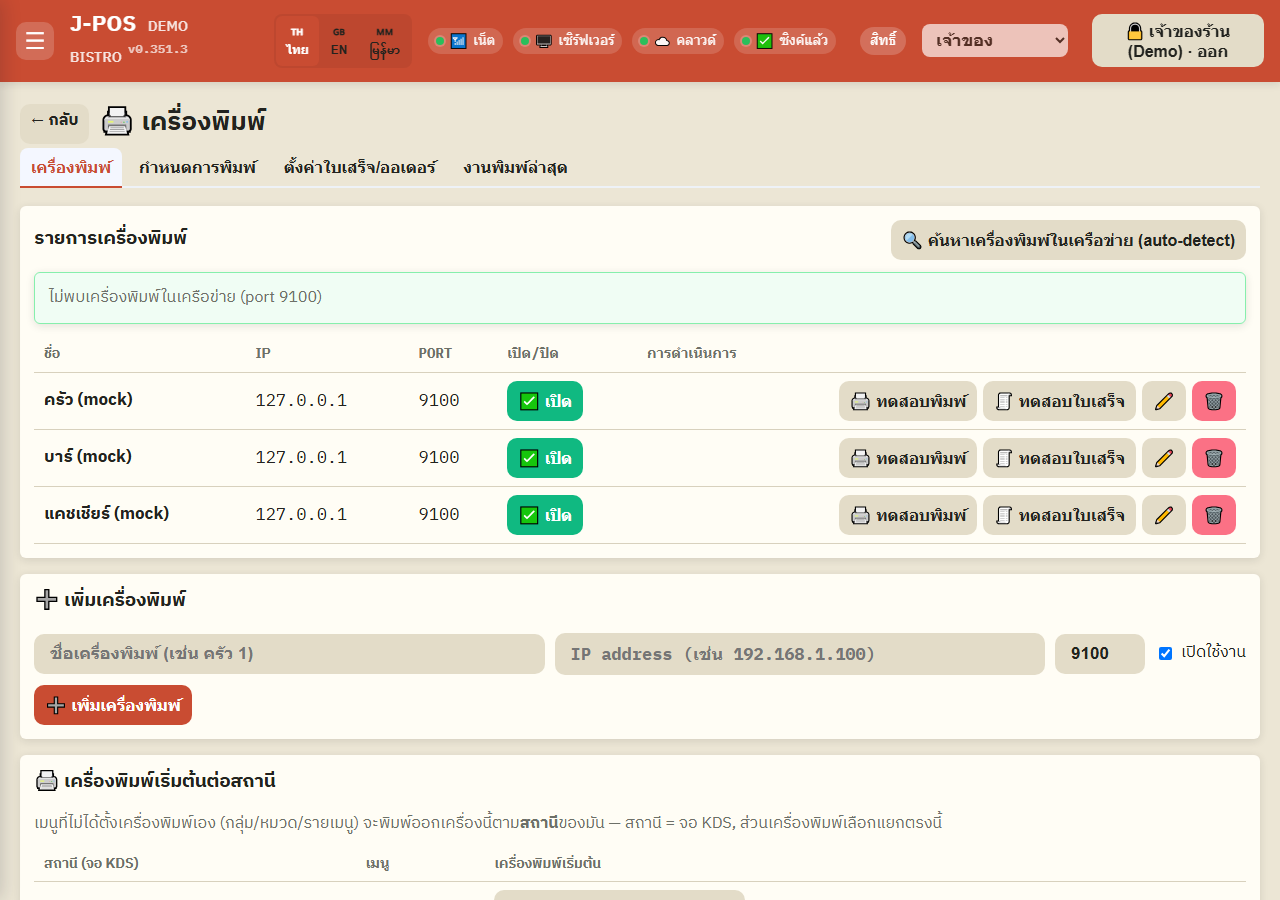This screenshot has width=1280, height=900.
Task: Test print on แคชเชียร์ (mock) printer
Action: click(908, 515)
